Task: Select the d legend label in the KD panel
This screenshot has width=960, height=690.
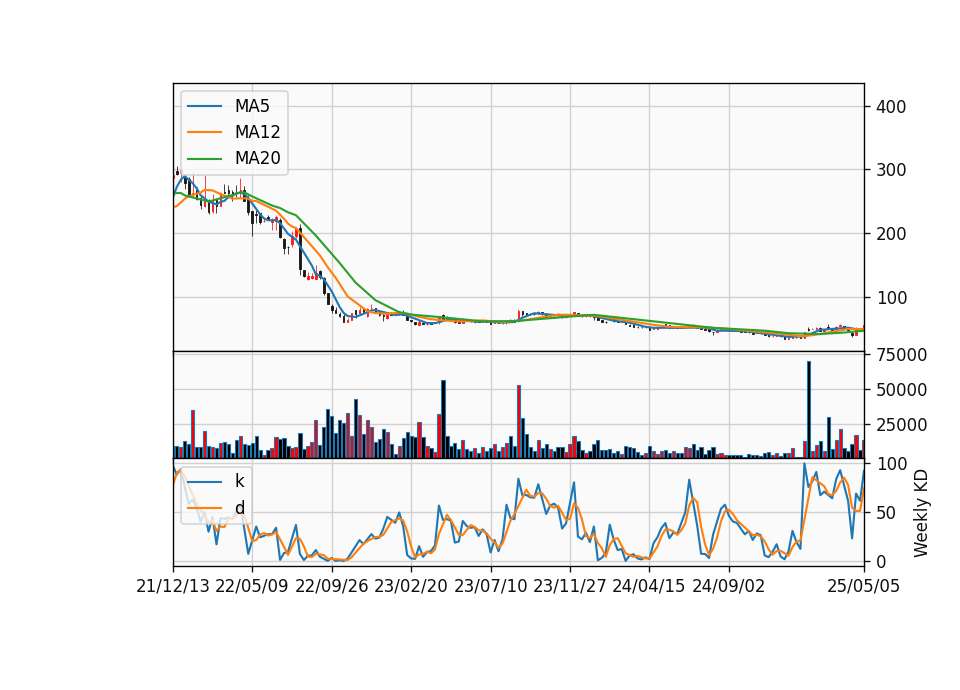Action: click(239, 508)
